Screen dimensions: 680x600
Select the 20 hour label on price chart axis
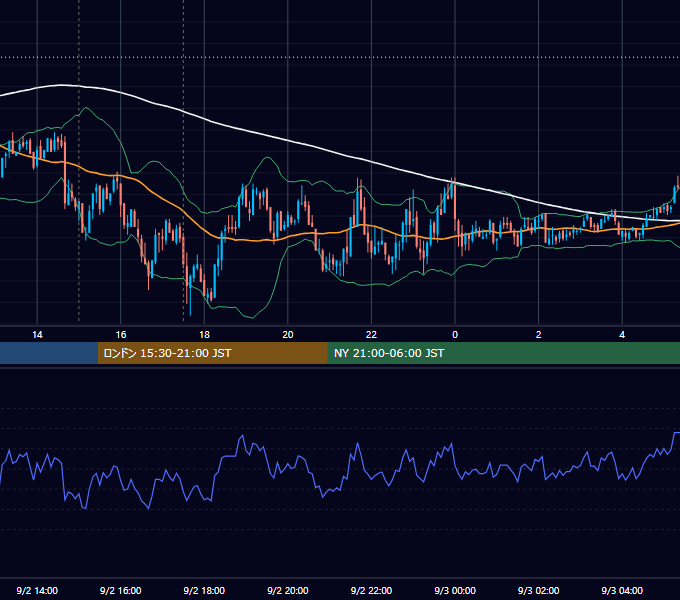[x=288, y=335]
